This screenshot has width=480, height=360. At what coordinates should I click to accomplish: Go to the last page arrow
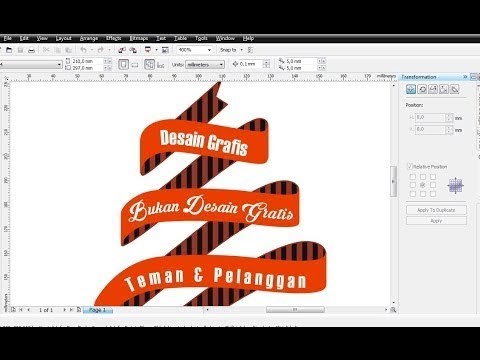pyautogui.click(x=71, y=310)
